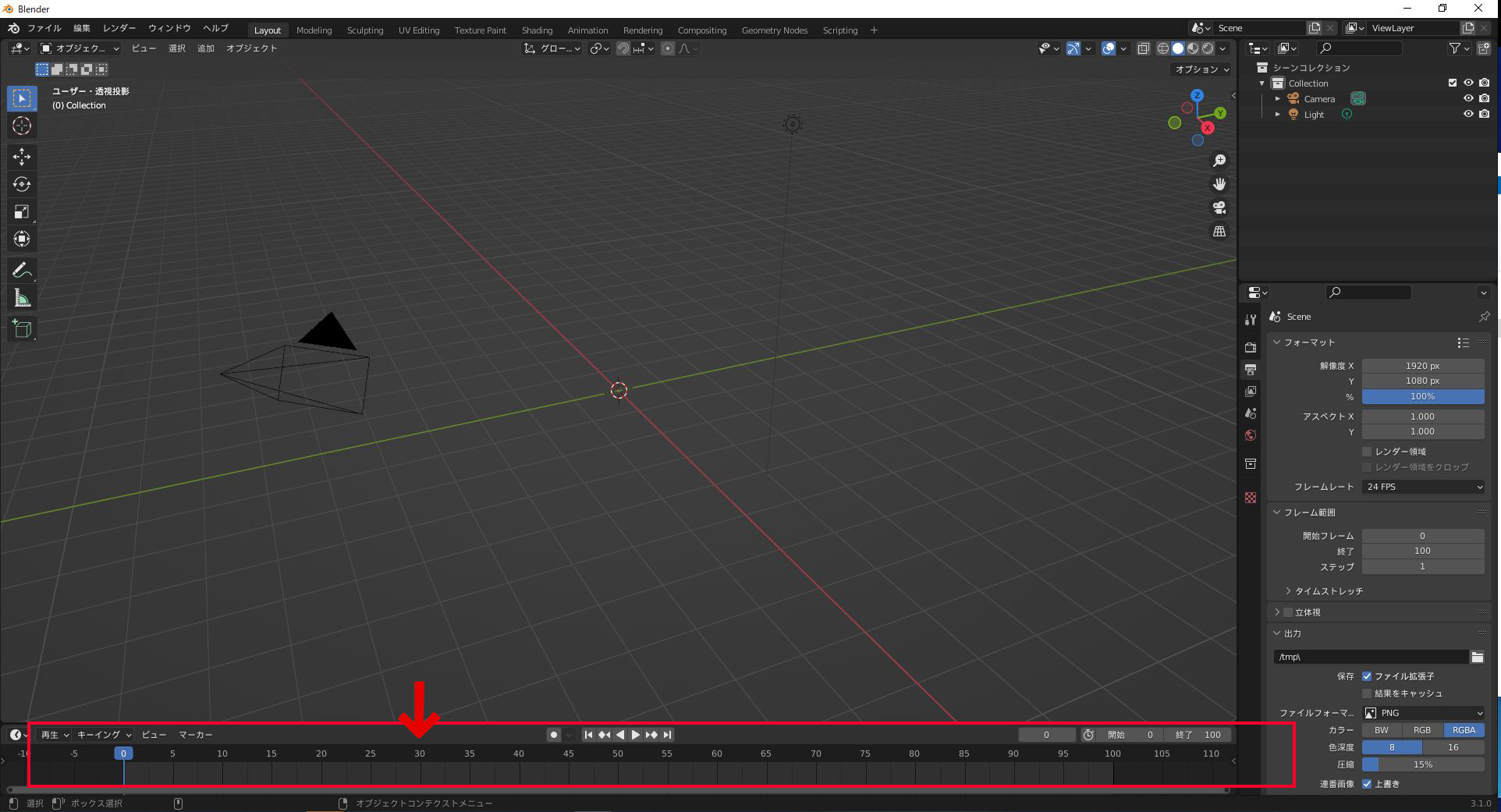
Task: Open the PNG file format dropdown
Action: point(1423,713)
